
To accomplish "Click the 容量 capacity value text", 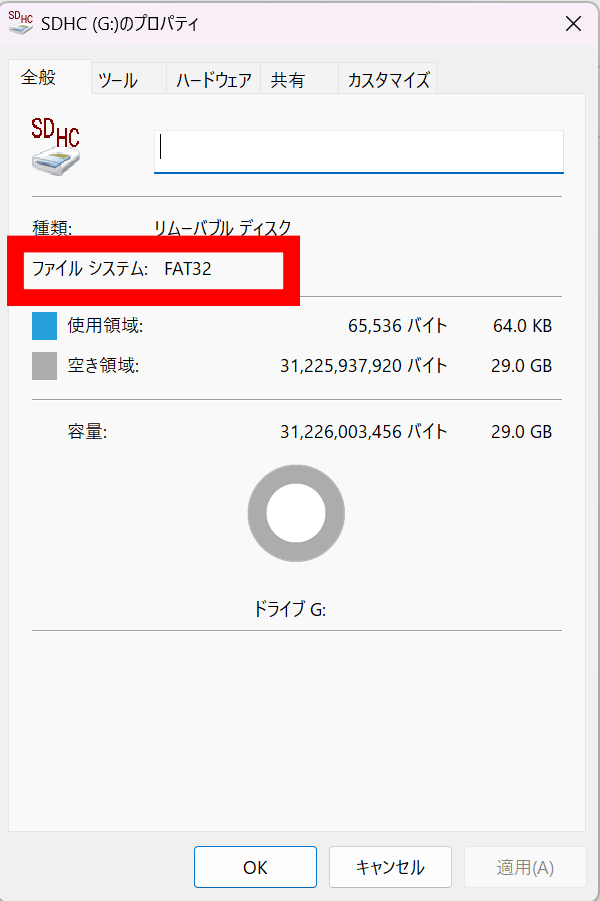I will coord(363,432).
